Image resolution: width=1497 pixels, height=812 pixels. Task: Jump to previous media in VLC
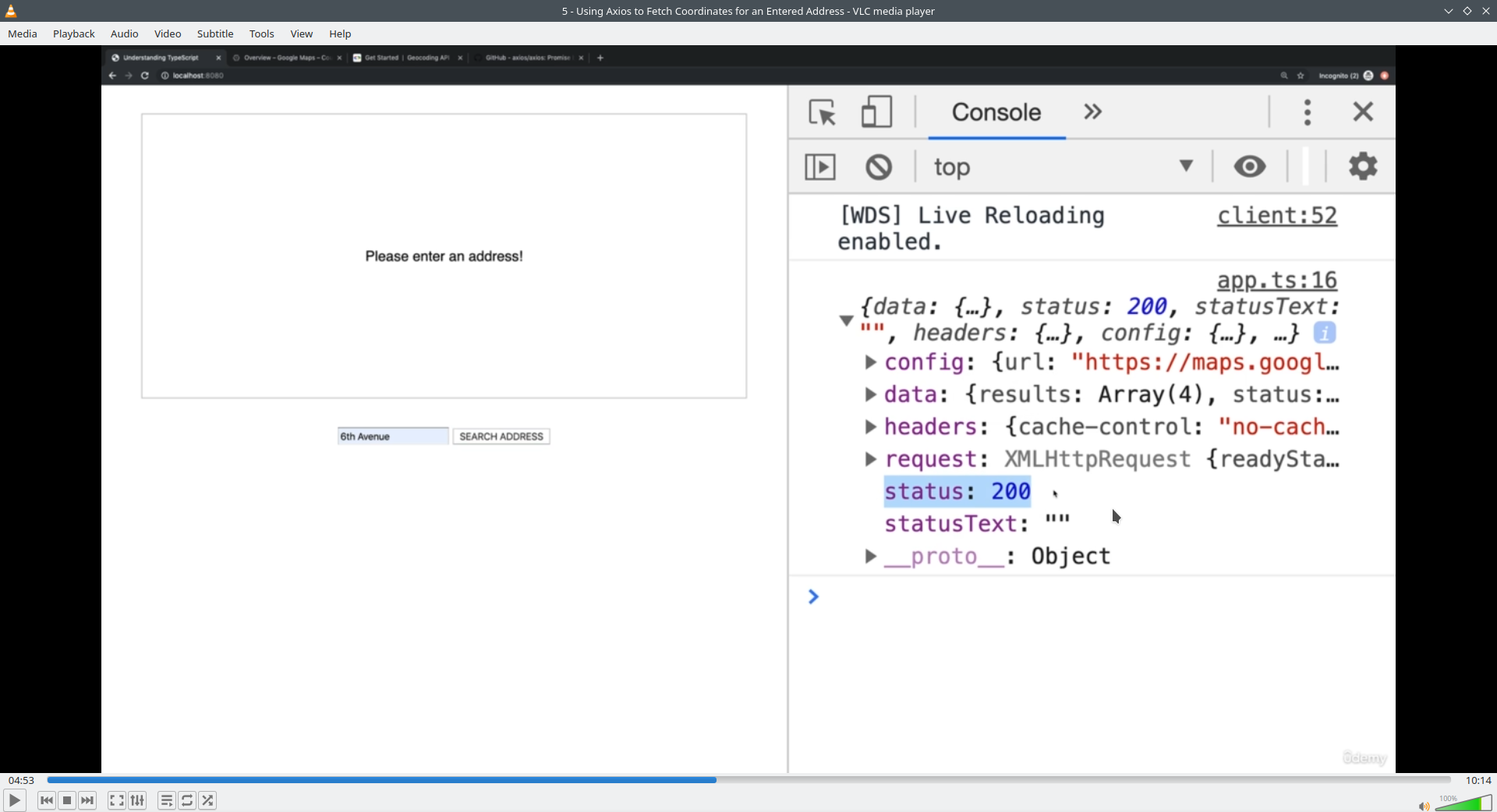point(47,800)
